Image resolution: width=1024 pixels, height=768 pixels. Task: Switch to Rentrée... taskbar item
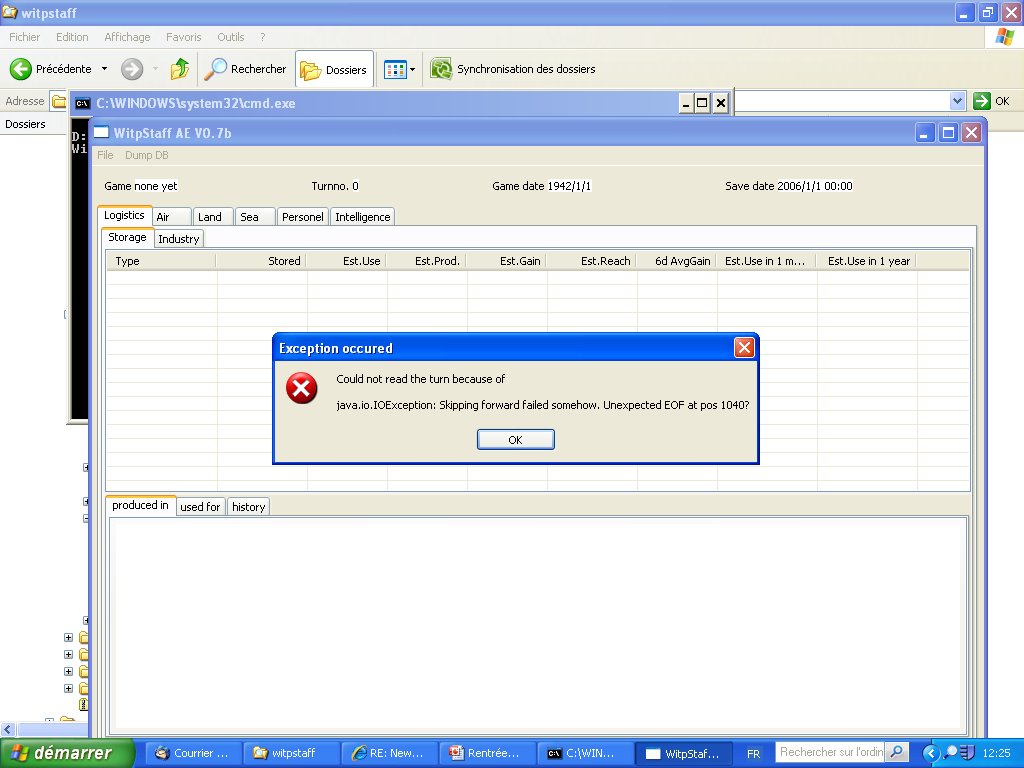coord(487,753)
